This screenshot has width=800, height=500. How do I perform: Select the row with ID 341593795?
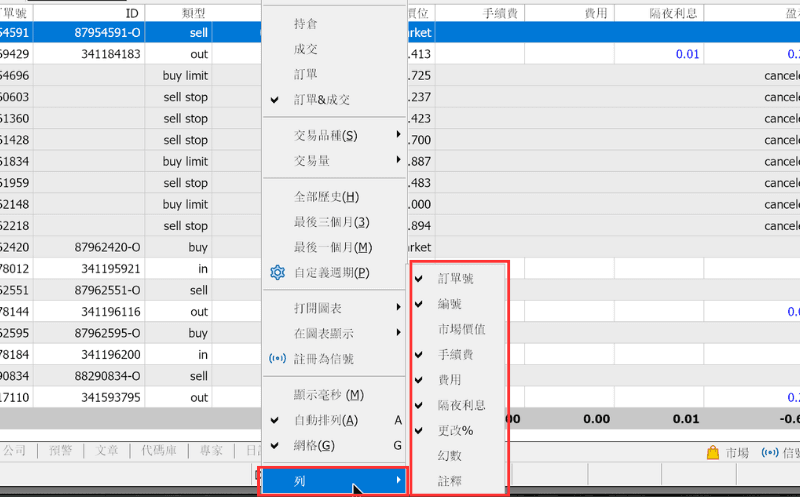[x=111, y=397]
